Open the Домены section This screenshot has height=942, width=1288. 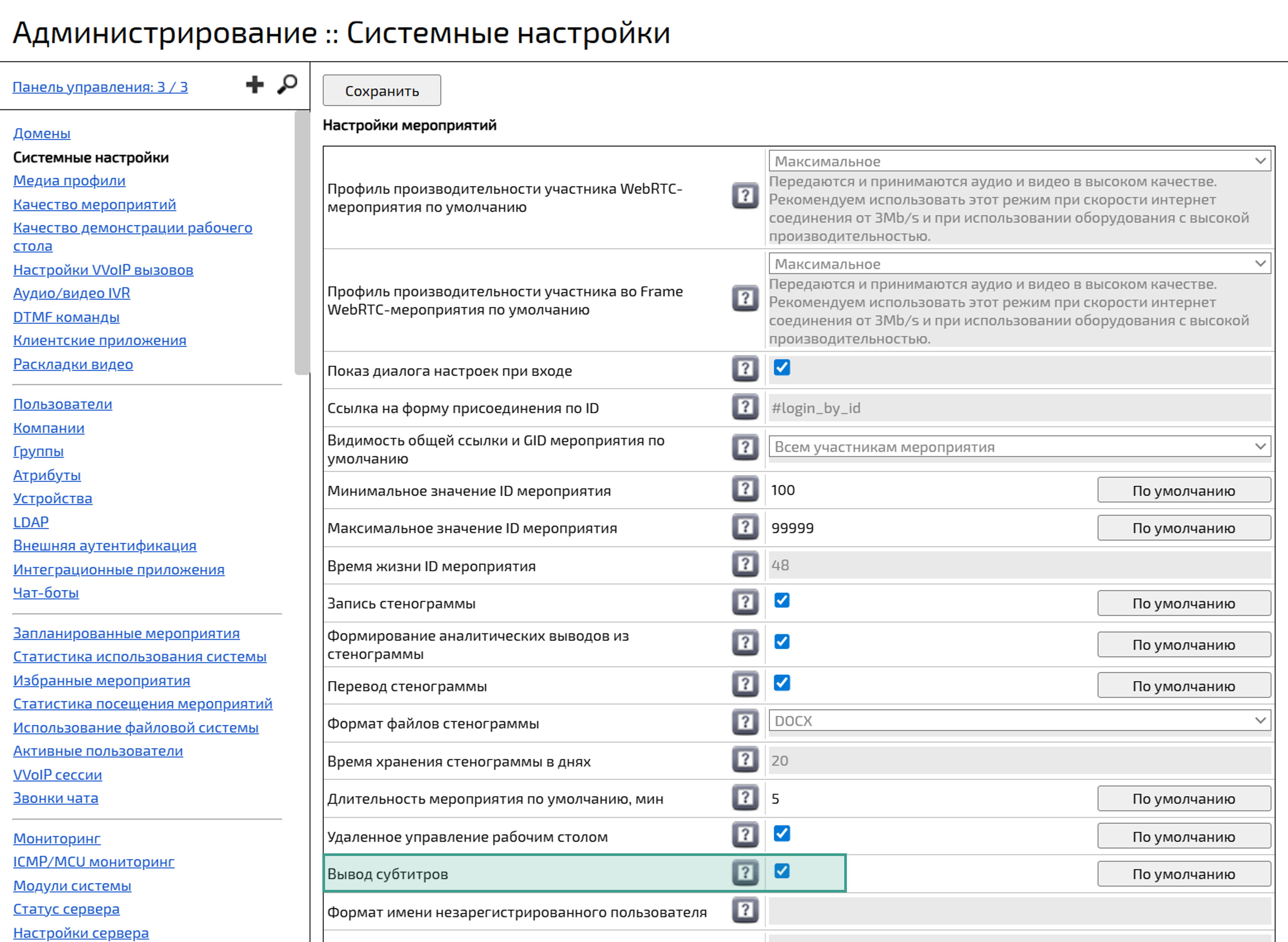click(x=41, y=134)
